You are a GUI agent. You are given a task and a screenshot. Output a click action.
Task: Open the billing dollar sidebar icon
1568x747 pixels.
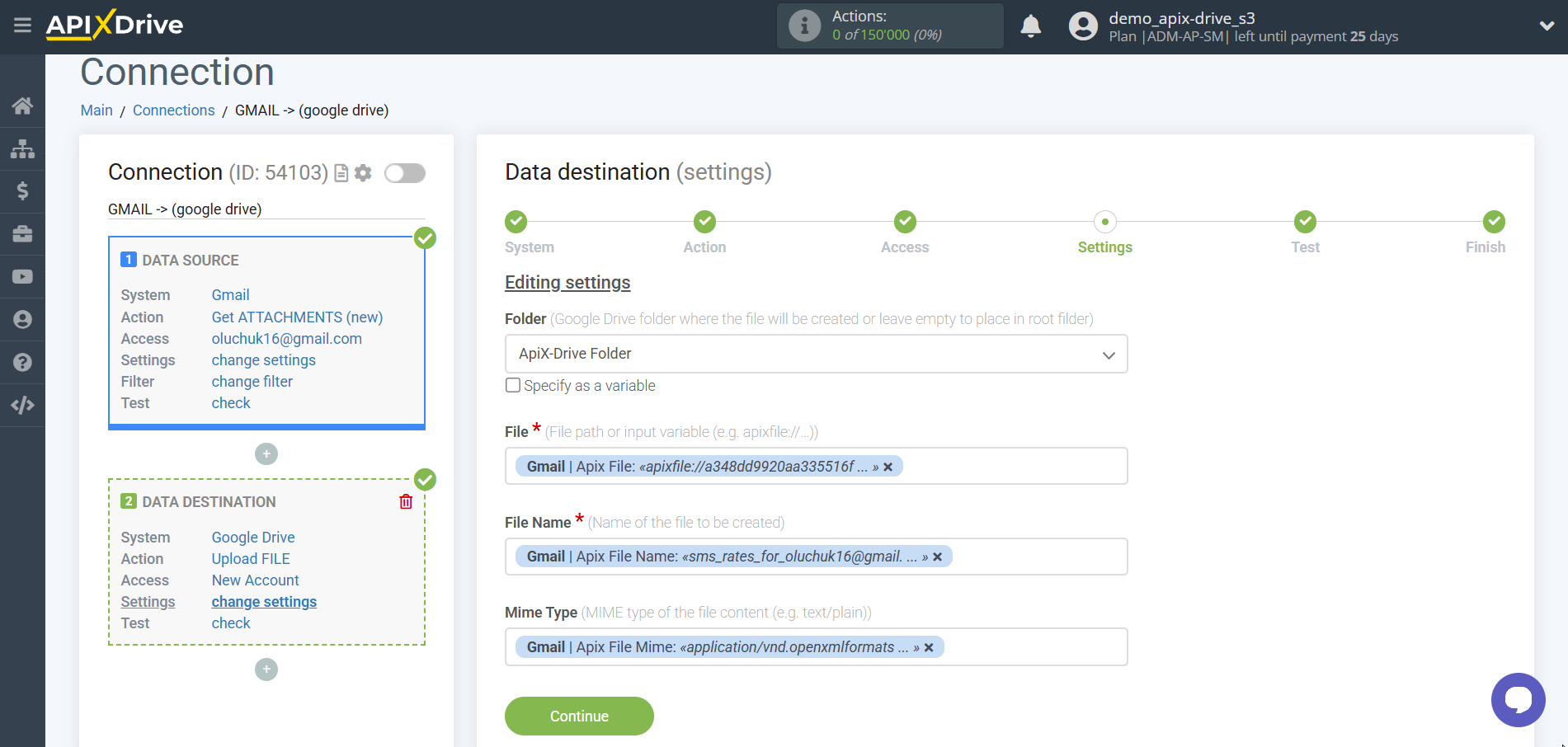click(22, 191)
